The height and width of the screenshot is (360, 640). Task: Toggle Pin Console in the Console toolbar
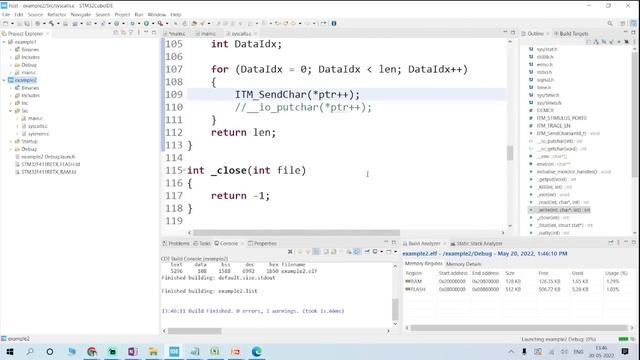[367, 252]
